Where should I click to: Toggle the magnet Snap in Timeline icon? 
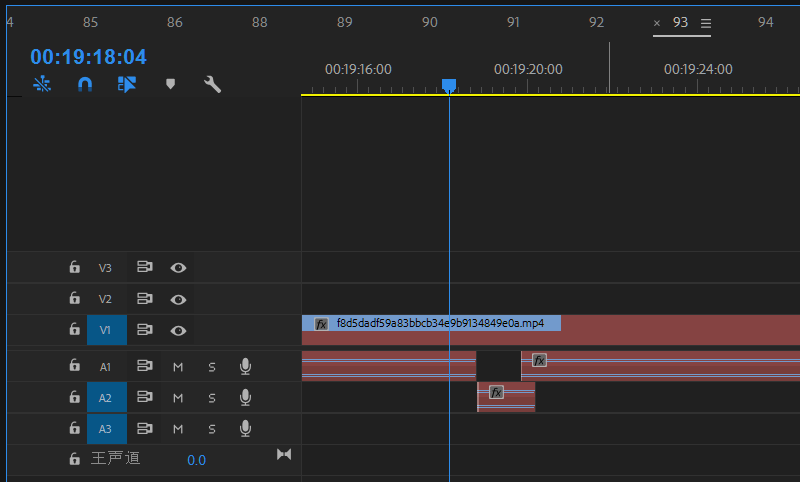(x=85, y=85)
